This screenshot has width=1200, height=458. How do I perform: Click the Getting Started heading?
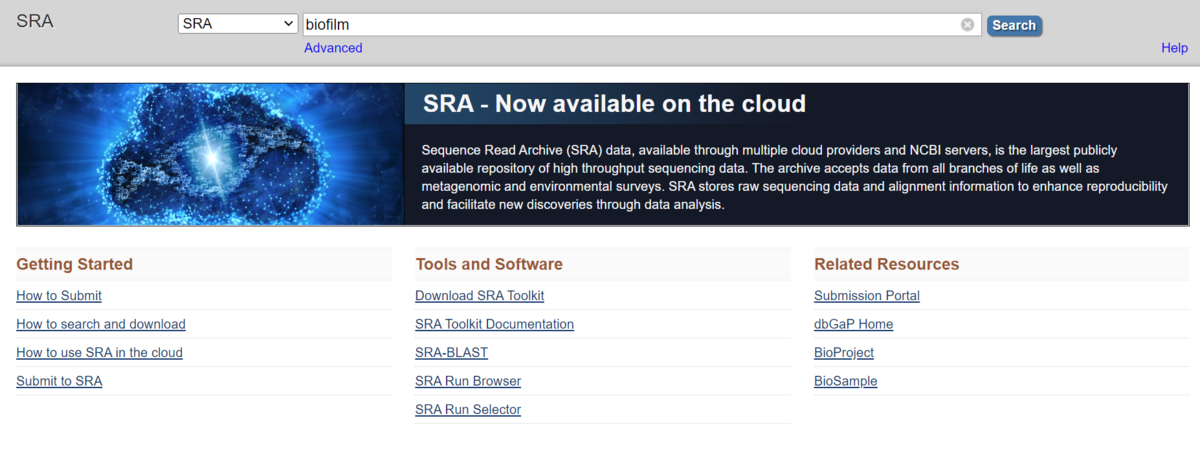74,265
